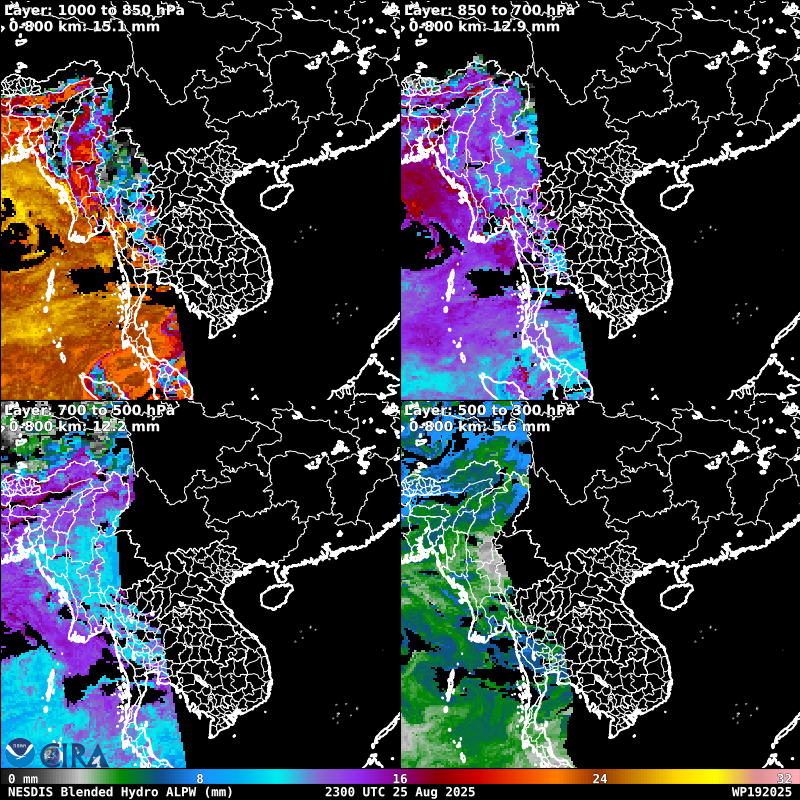Click the NESDIS Blended Hydro ALPW title

120,791
